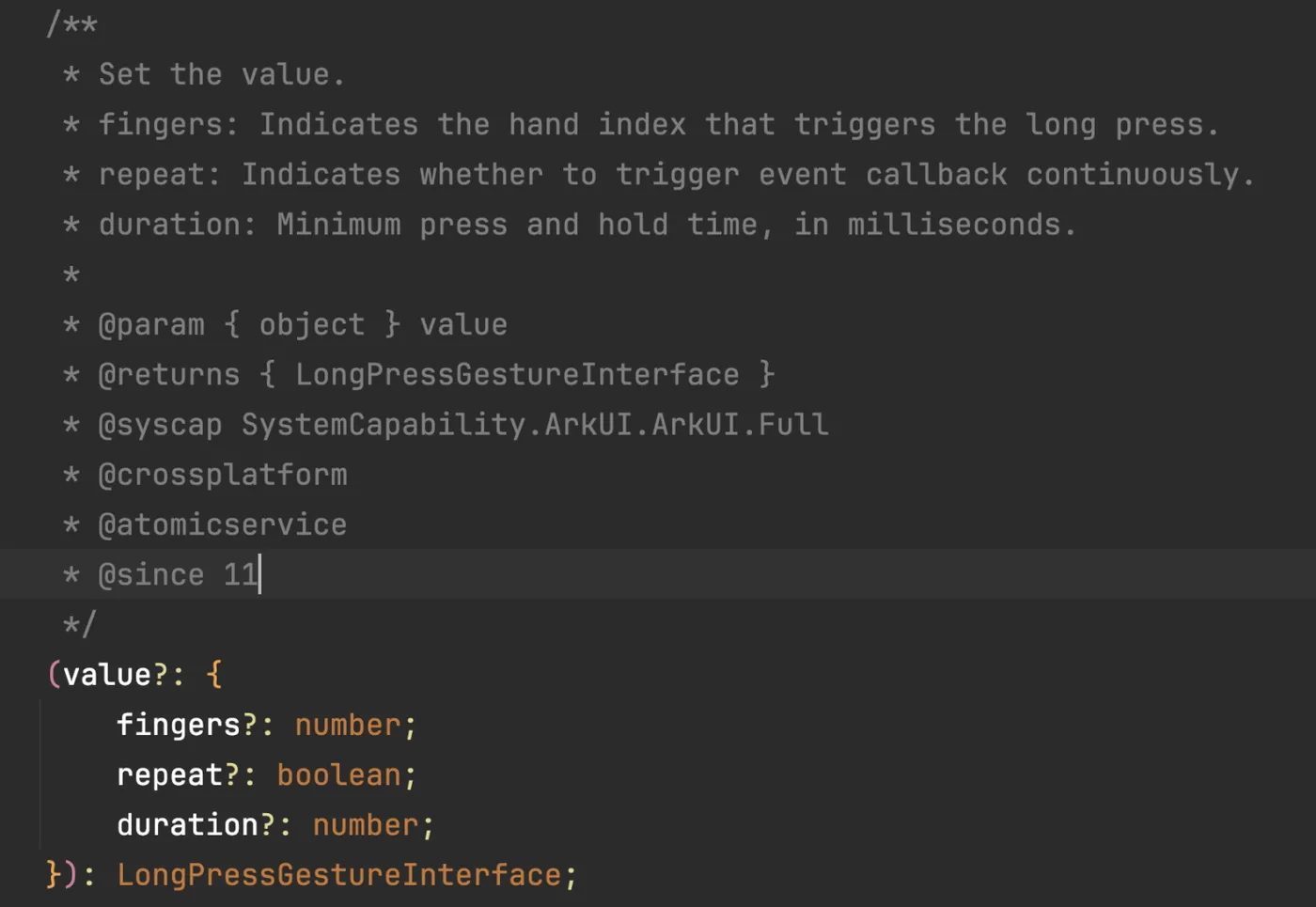1316x907 pixels.
Task: Click the @since 11 comment line
Action: (178, 574)
